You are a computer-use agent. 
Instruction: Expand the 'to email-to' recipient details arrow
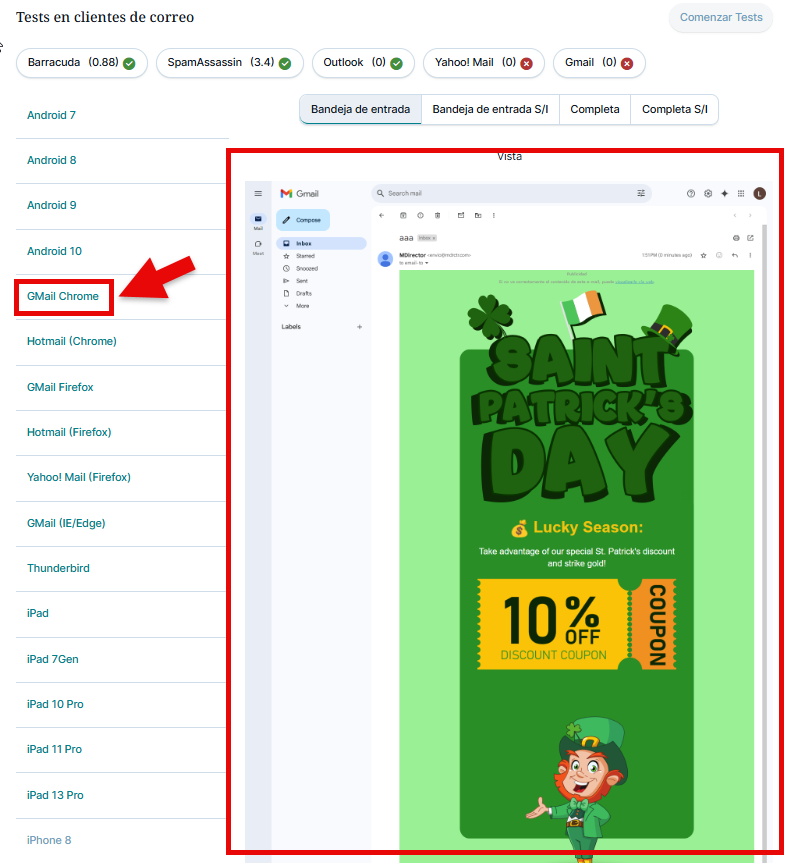click(x=427, y=262)
